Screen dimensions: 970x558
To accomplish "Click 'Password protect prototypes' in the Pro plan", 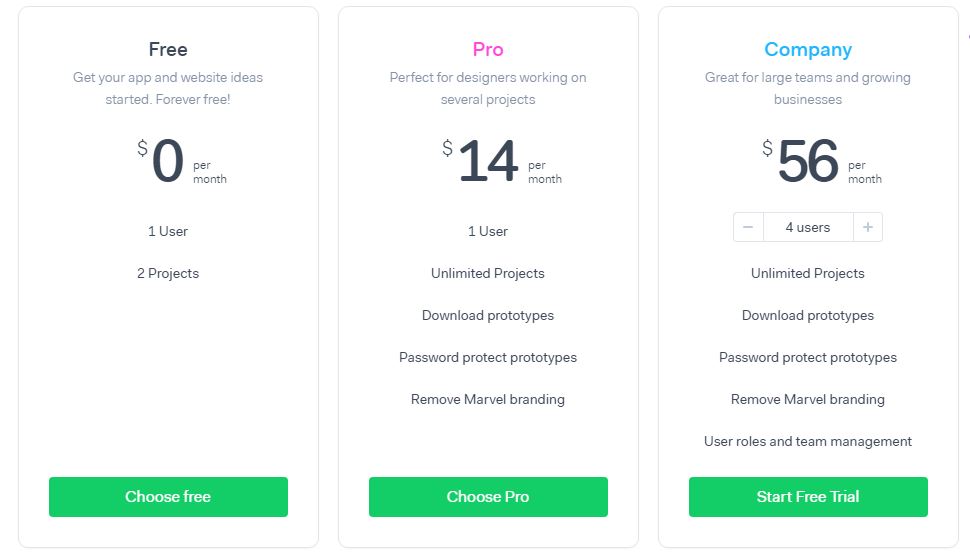I will 488,357.
